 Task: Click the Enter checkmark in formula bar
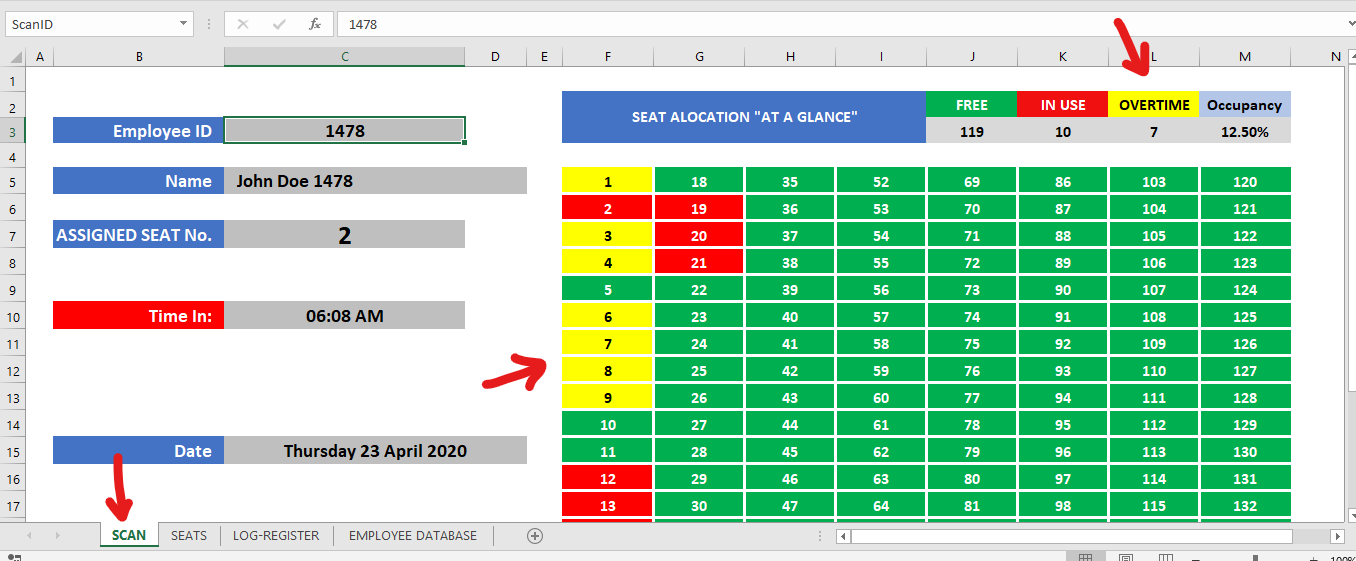point(279,24)
